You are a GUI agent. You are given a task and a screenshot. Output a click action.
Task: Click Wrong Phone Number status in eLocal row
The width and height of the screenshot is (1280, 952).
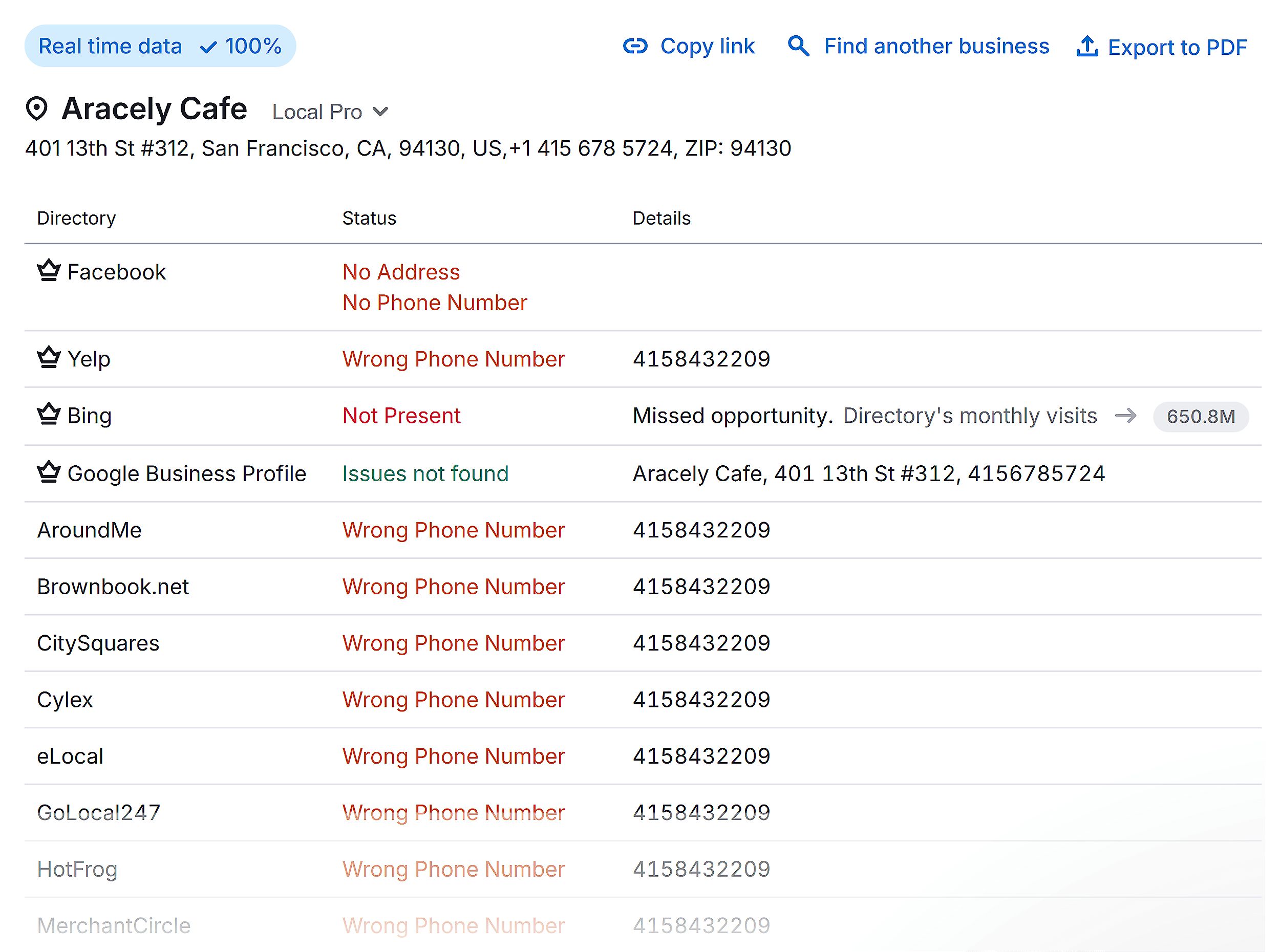454,756
